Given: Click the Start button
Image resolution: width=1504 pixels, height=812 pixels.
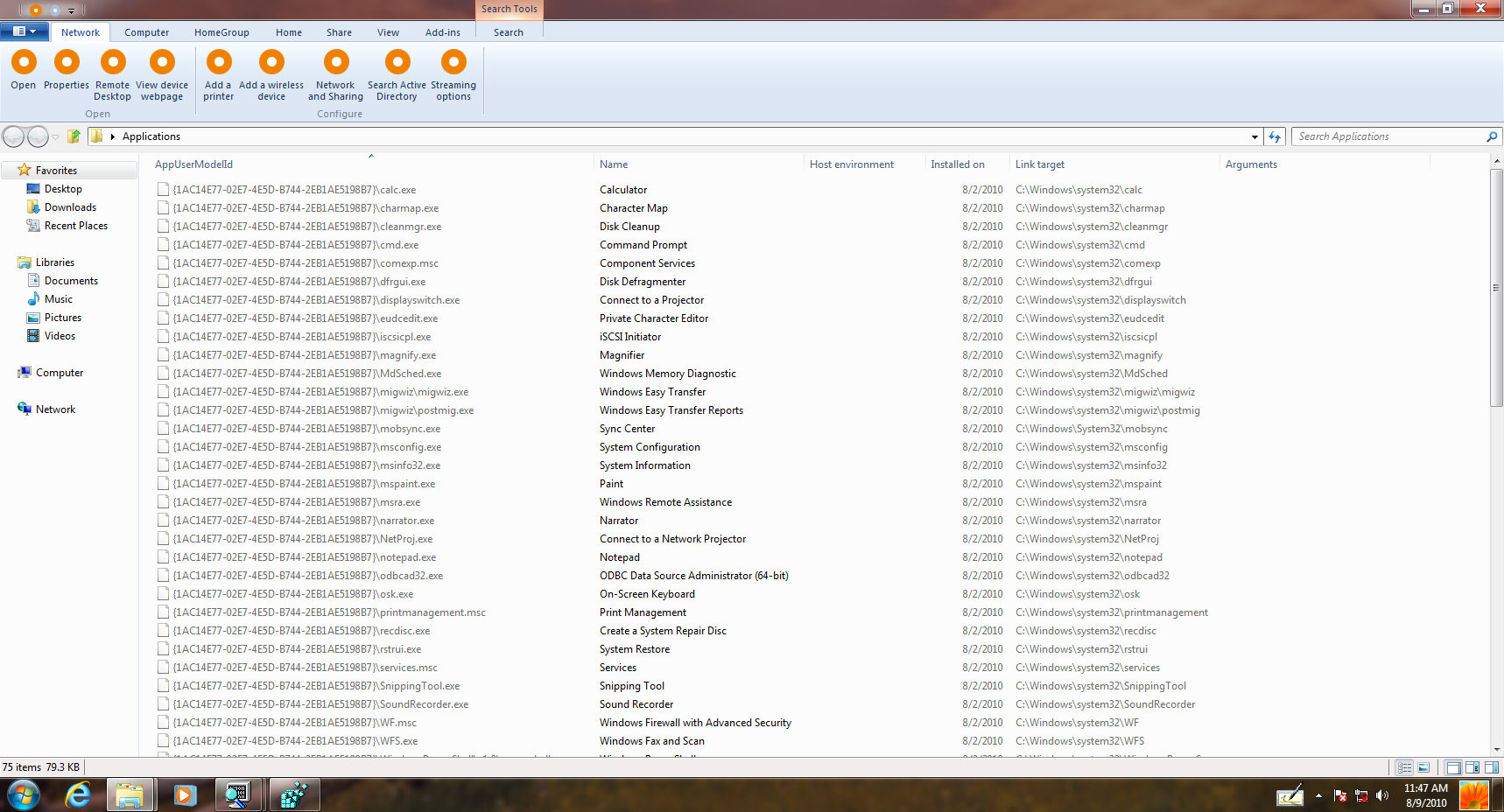Looking at the screenshot, I should click(24, 795).
